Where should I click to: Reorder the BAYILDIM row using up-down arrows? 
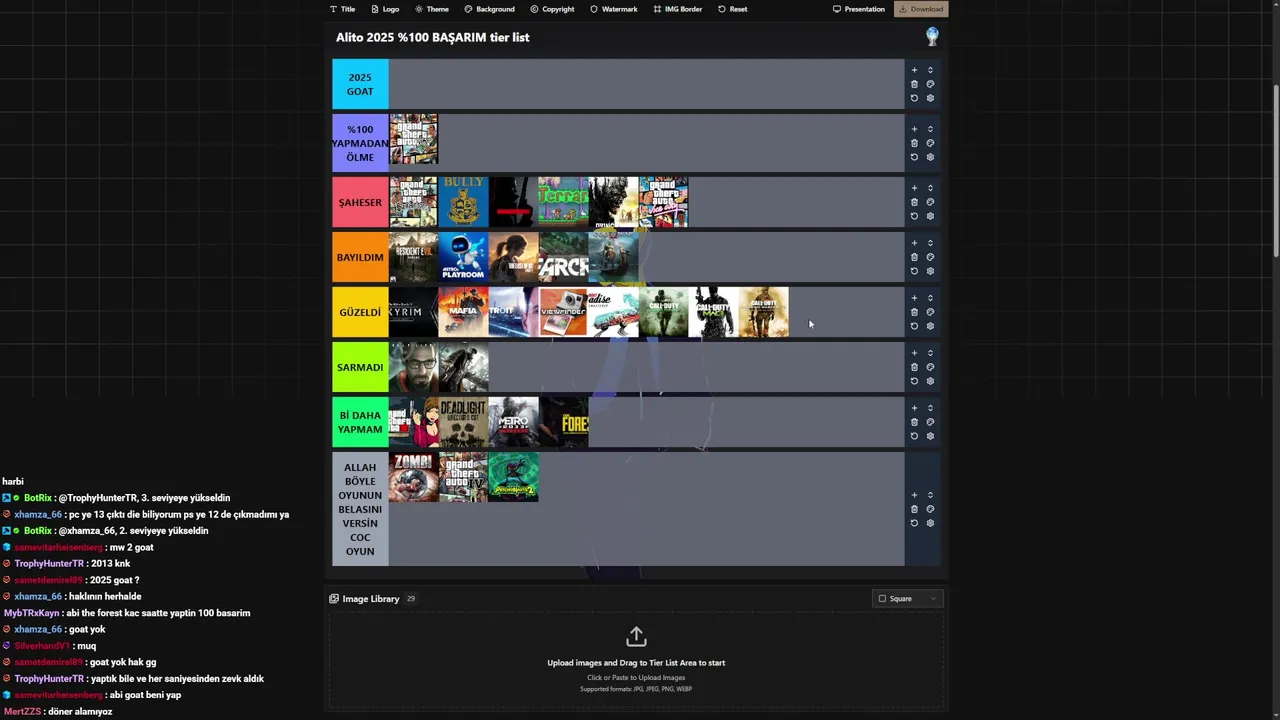(930, 243)
